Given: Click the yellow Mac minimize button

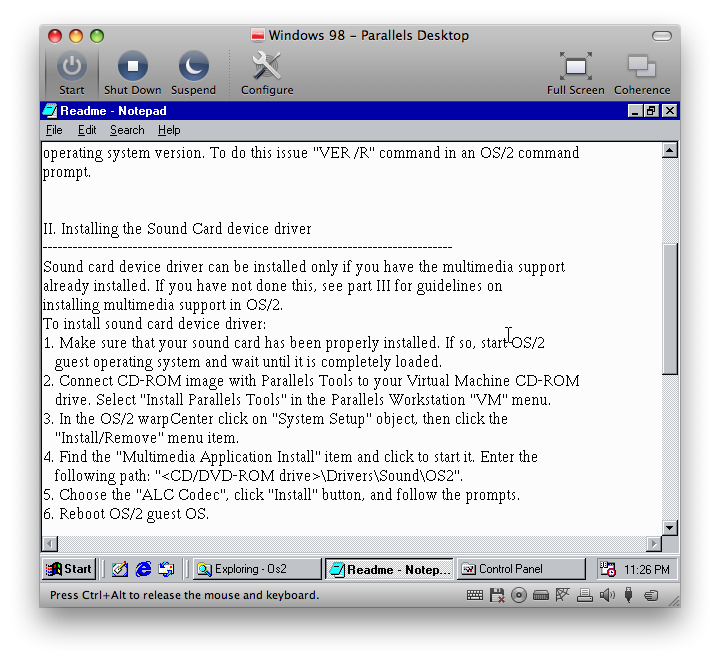Looking at the screenshot, I should [76, 36].
